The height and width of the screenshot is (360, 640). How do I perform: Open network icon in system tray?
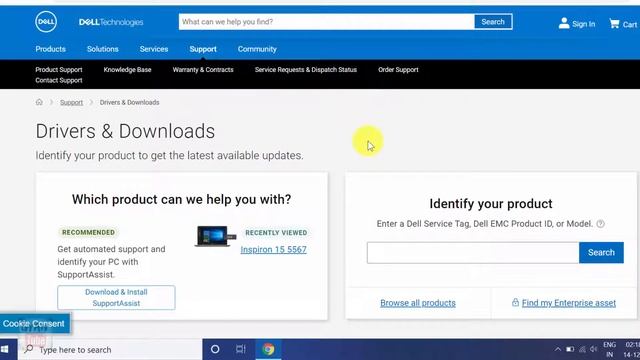582,349
